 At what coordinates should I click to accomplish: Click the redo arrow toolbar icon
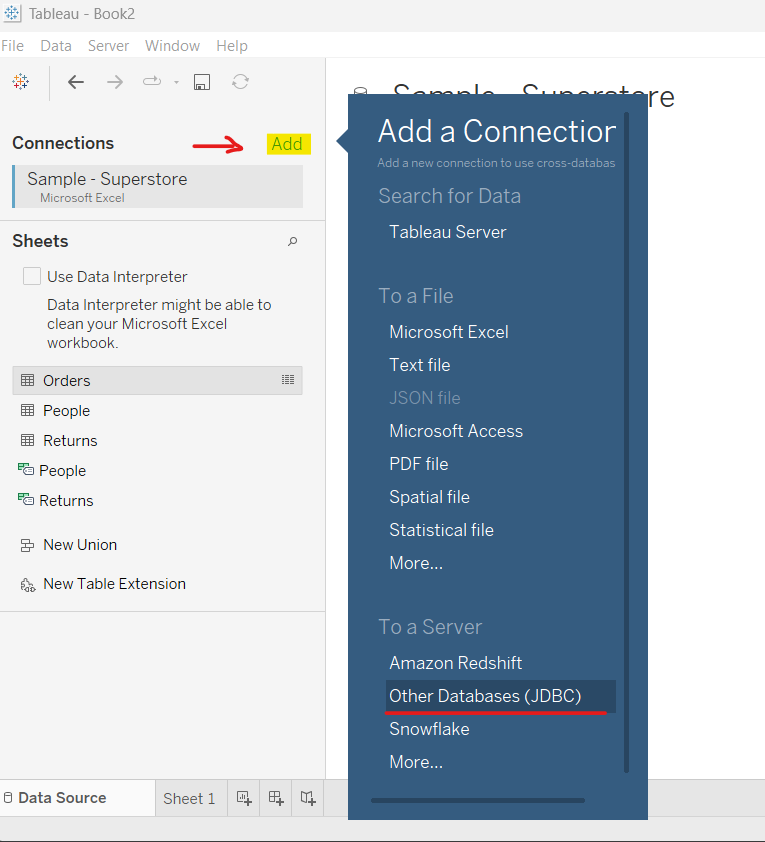click(x=152, y=82)
